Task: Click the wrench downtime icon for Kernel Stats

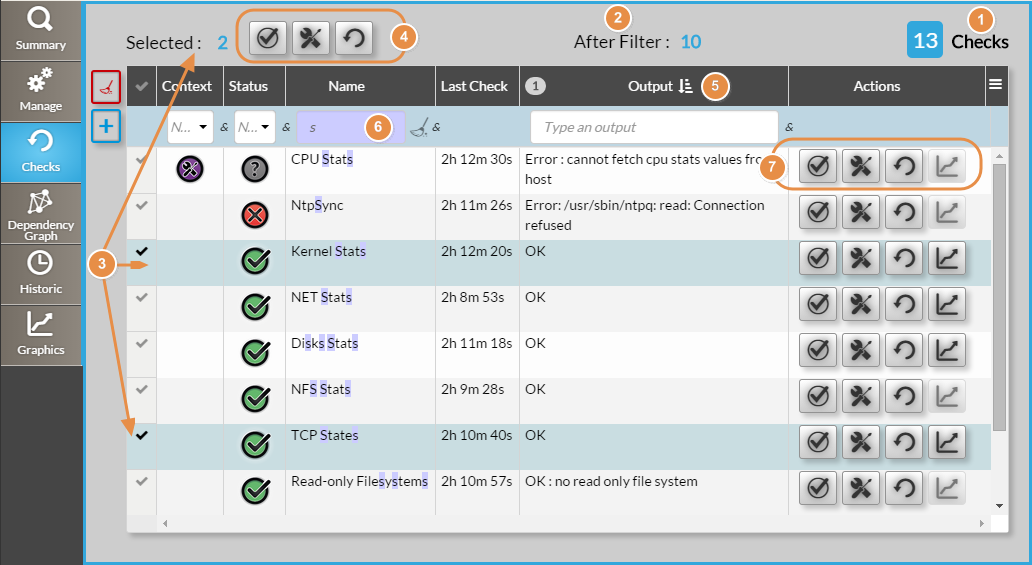Action: pyautogui.click(x=861, y=259)
